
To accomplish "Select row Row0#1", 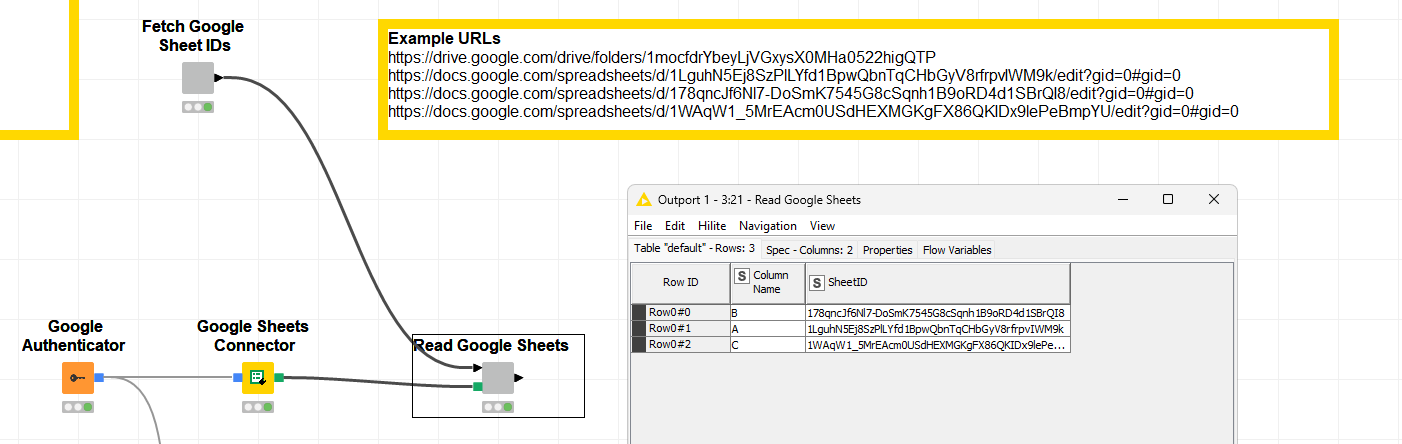I will pos(681,328).
